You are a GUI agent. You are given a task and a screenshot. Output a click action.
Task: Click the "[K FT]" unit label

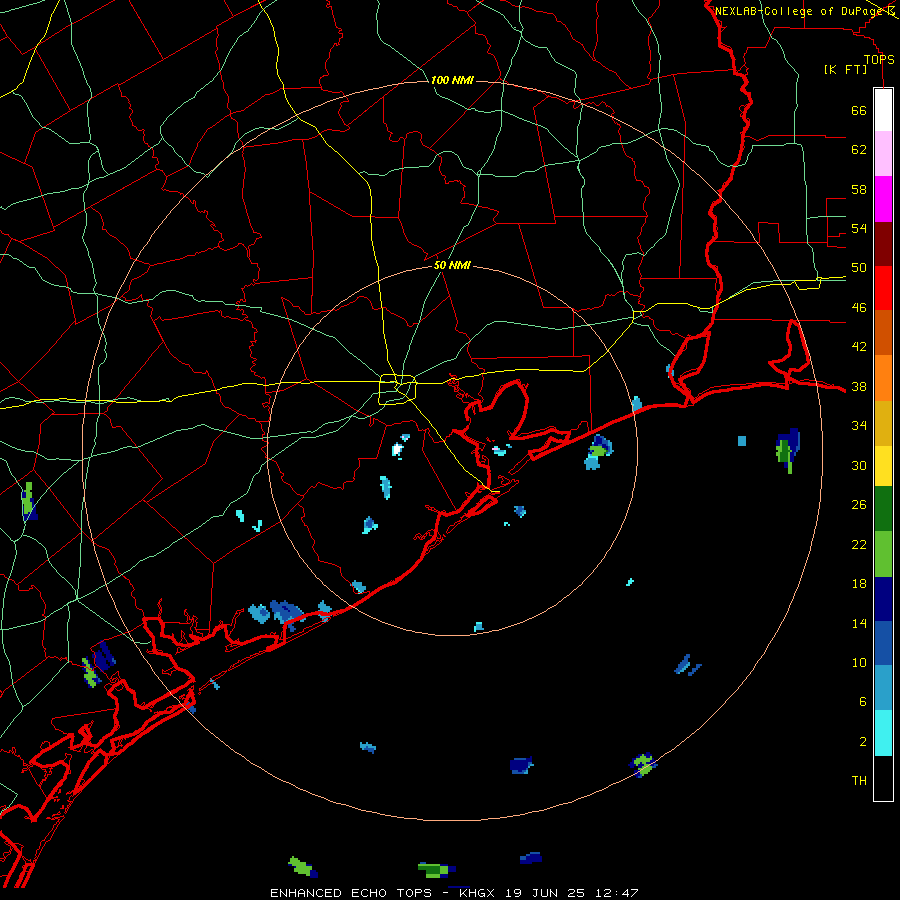coord(845,69)
